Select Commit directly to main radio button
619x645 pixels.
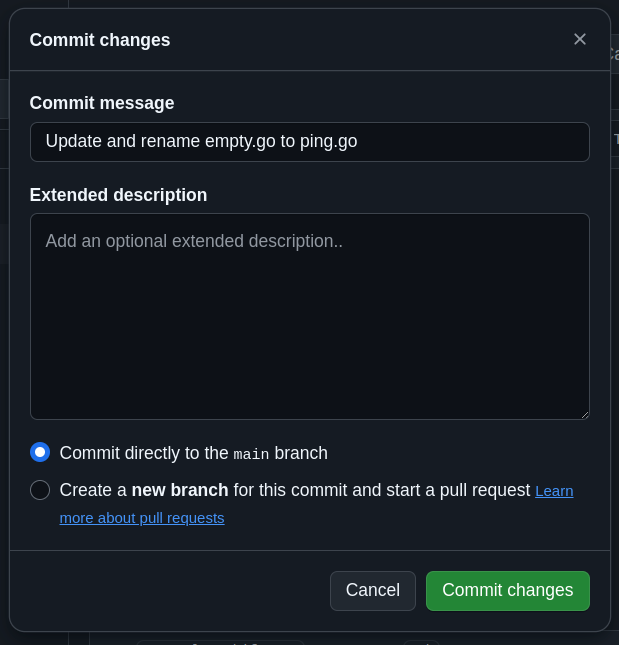(40, 452)
